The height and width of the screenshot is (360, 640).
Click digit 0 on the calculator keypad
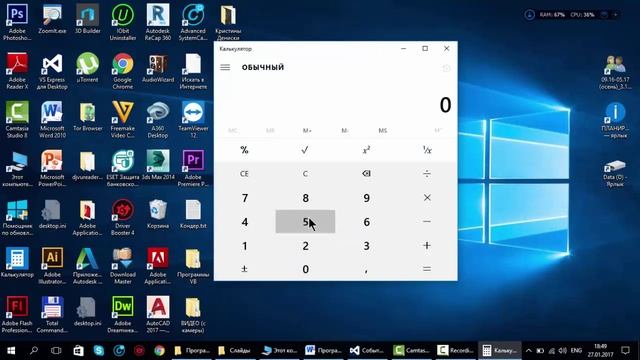pos(305,269)
